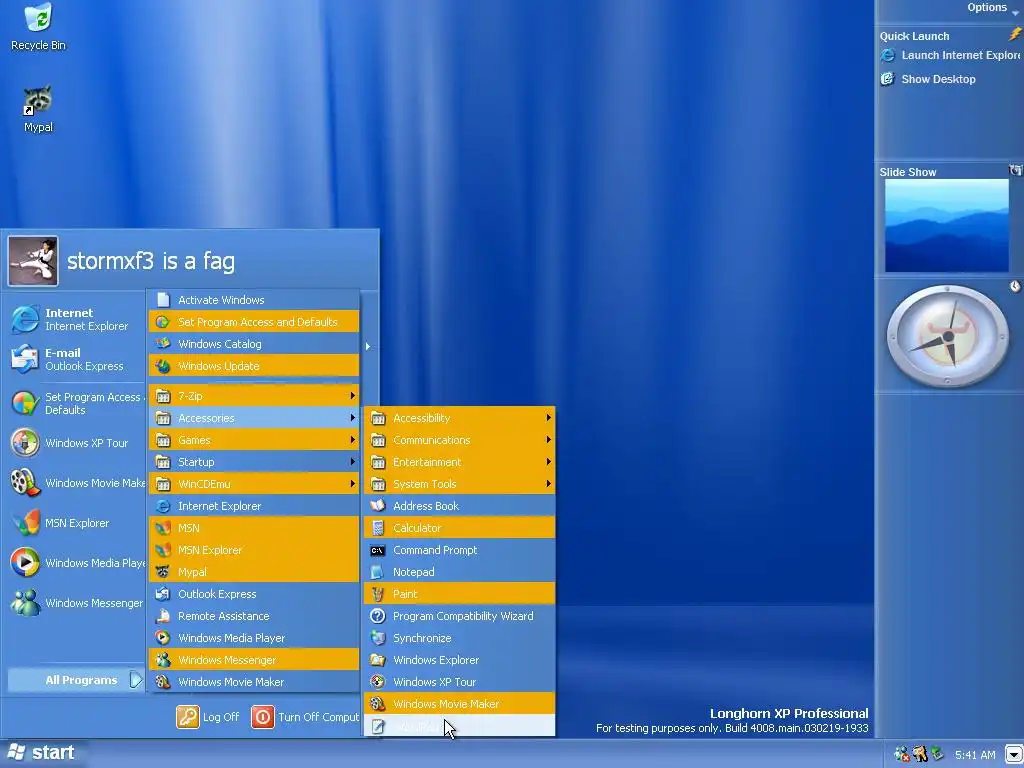This screenshot has height=768, width=1024.
Task: Open the Recycle Bin desktop icon
Action: click(x=38, y=27)
